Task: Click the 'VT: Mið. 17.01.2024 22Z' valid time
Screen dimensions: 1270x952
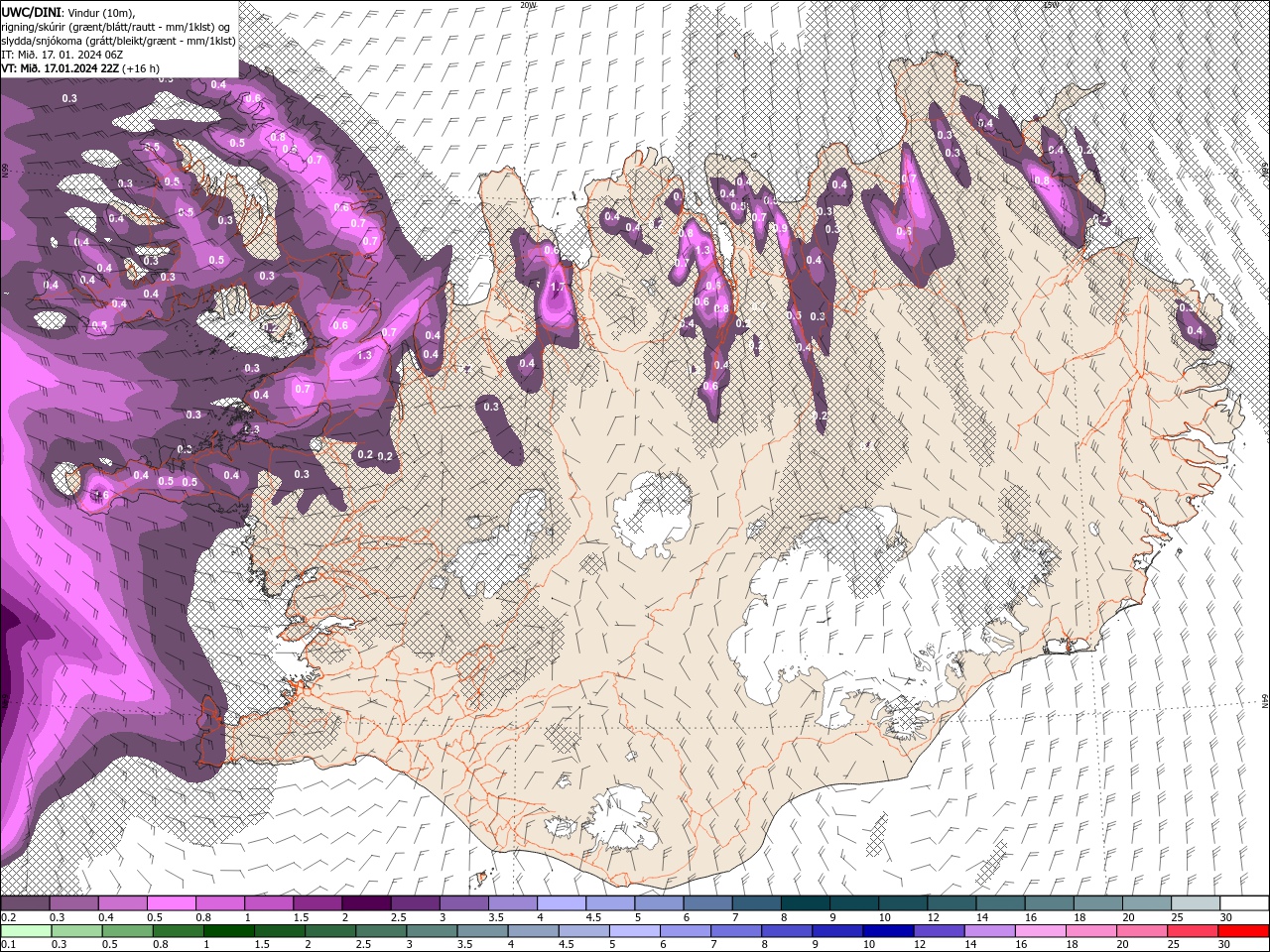Action: pyautogui.click(x=60, y=67)
